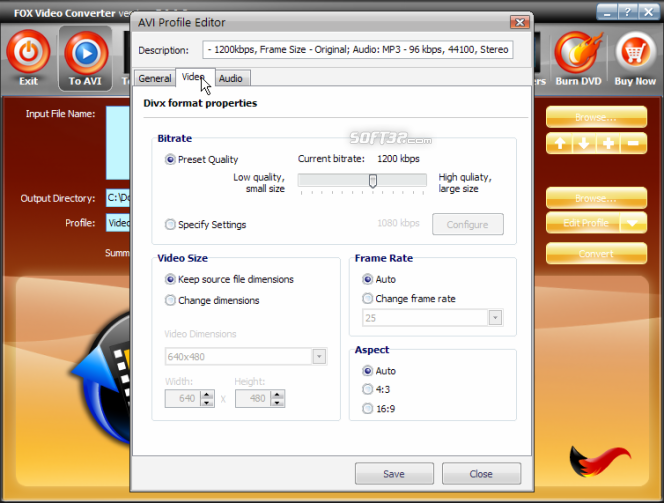This screenshot has width=664, height=503.
Task: Click the Configure button
Action: (x=468, y=224)
